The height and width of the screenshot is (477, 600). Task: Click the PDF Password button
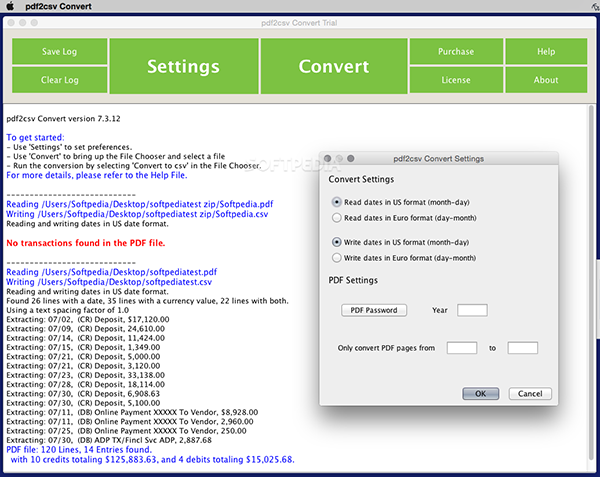coord(374,310)
